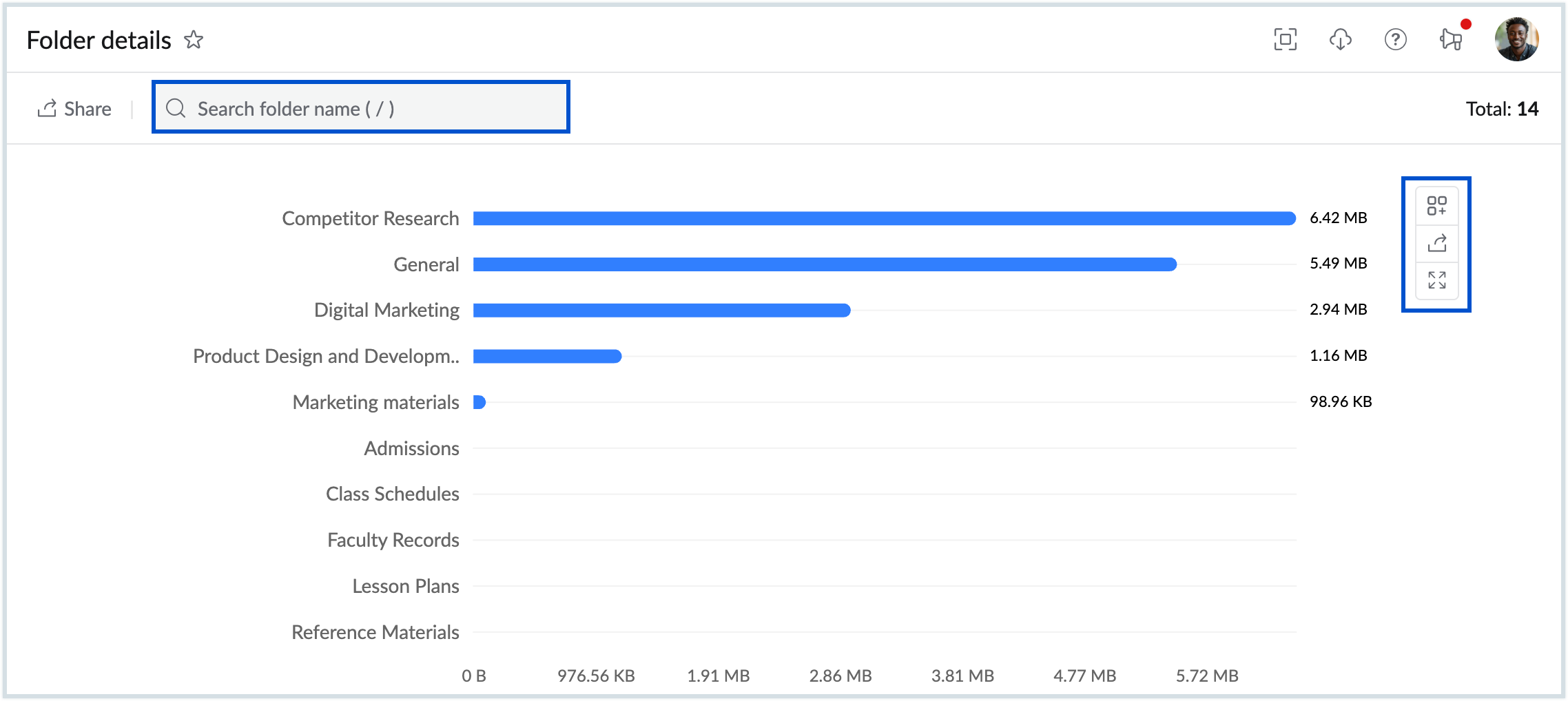Image resolution: width=1568 pixels, height=701 pixels.
Task: Click the Admissions folder label
Action: tap(411, 448)
